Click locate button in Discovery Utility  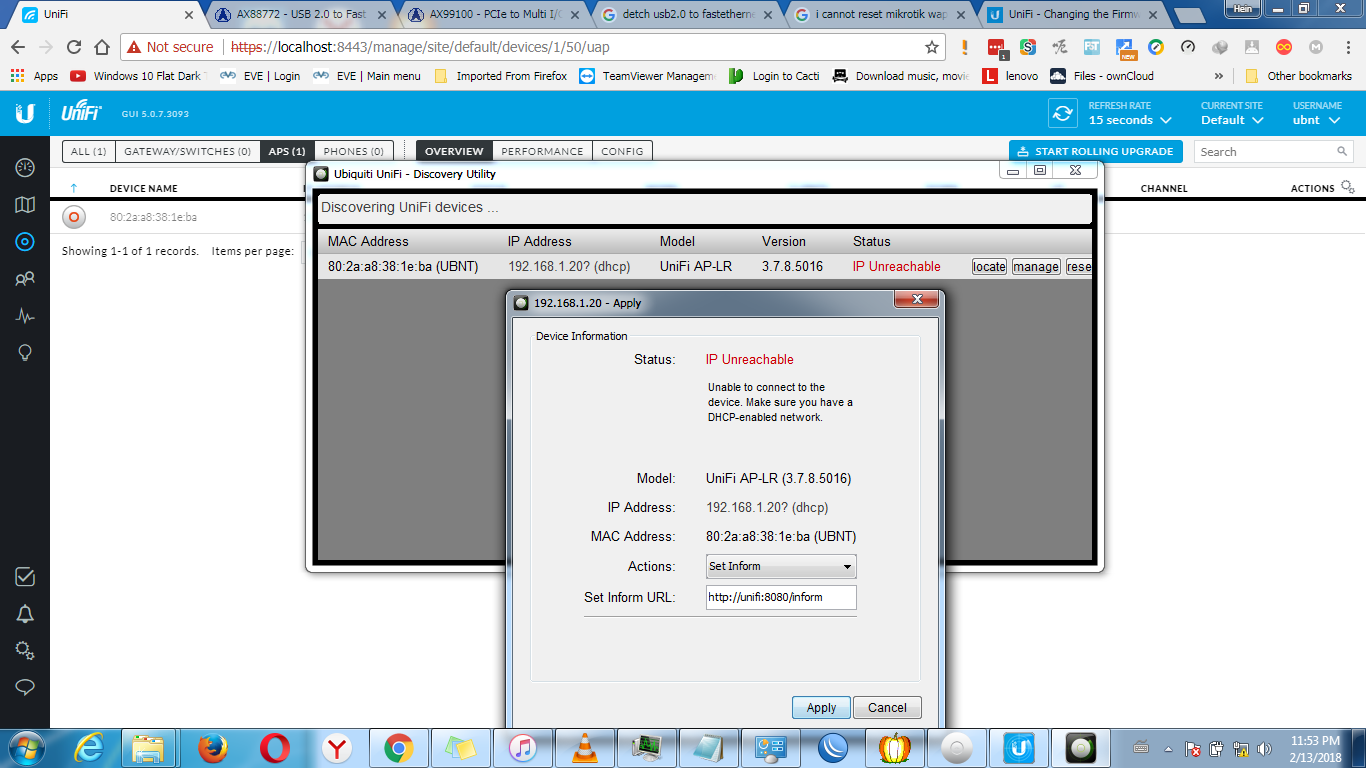(x=989, y=267)
